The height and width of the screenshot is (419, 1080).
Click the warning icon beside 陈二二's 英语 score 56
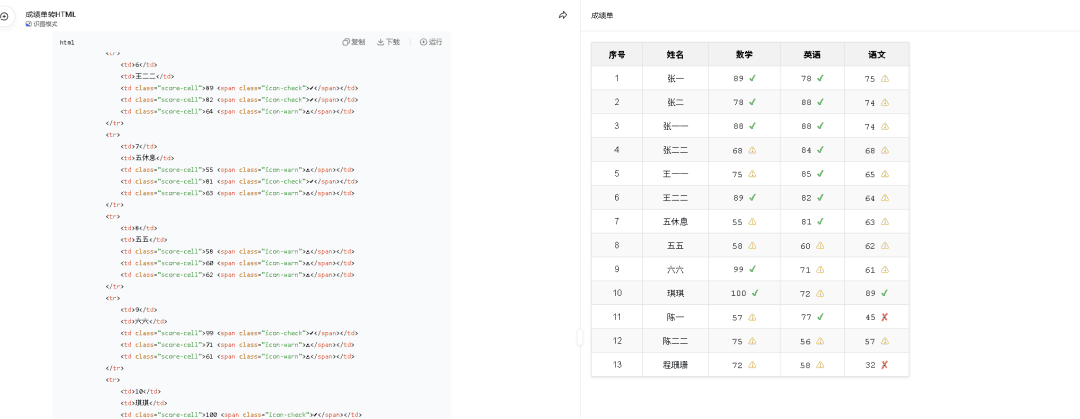[820, 341]
